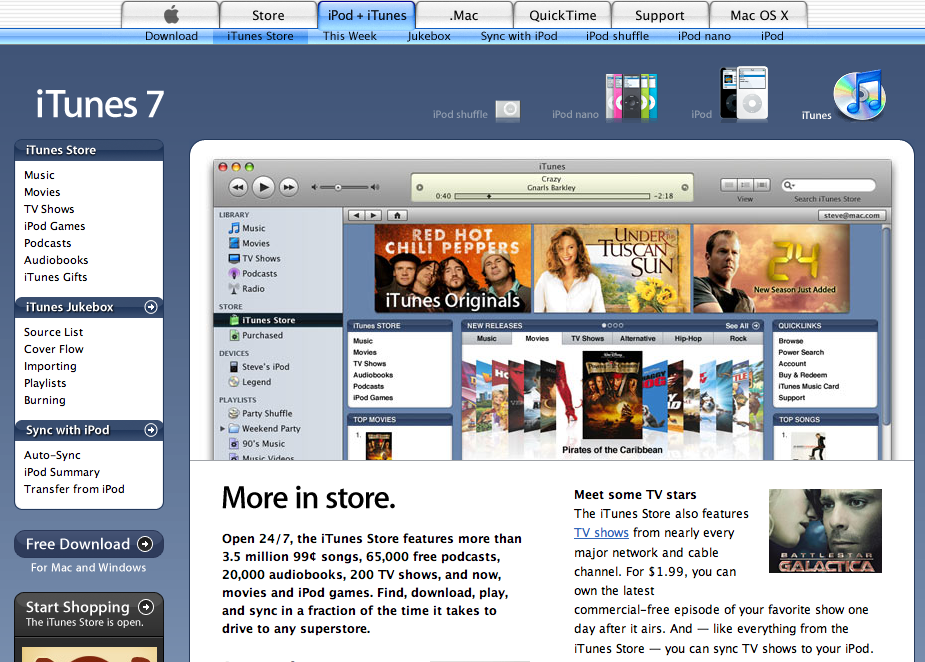The width and height of the screenshot is (925, 662).
Task: Open Transfer from iPod link
Action: click(x=74, y=489)
